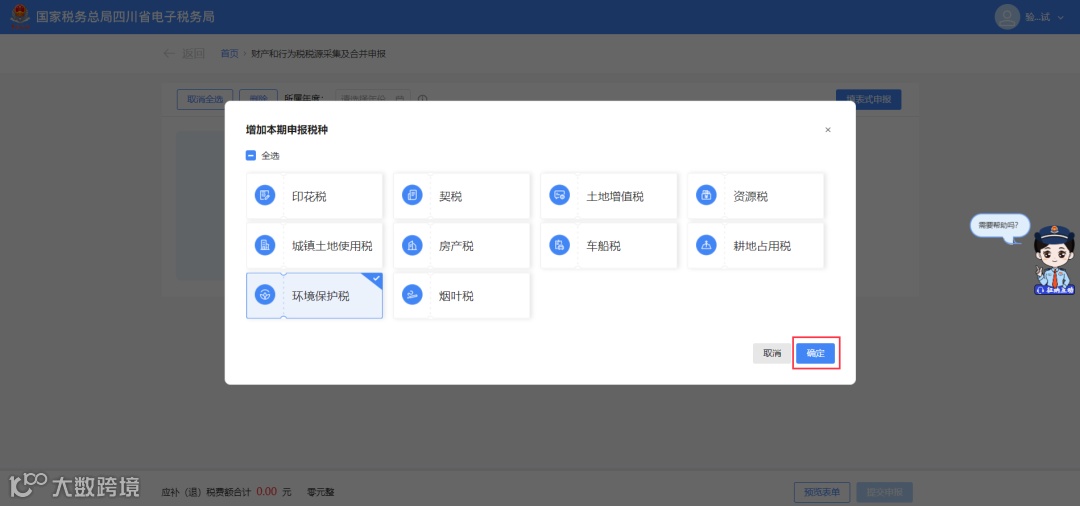Click the 财产和行为税税源采集及合并申报 breadcrumb
Viewport: 1080px width, 506px height.
point(318,54)
